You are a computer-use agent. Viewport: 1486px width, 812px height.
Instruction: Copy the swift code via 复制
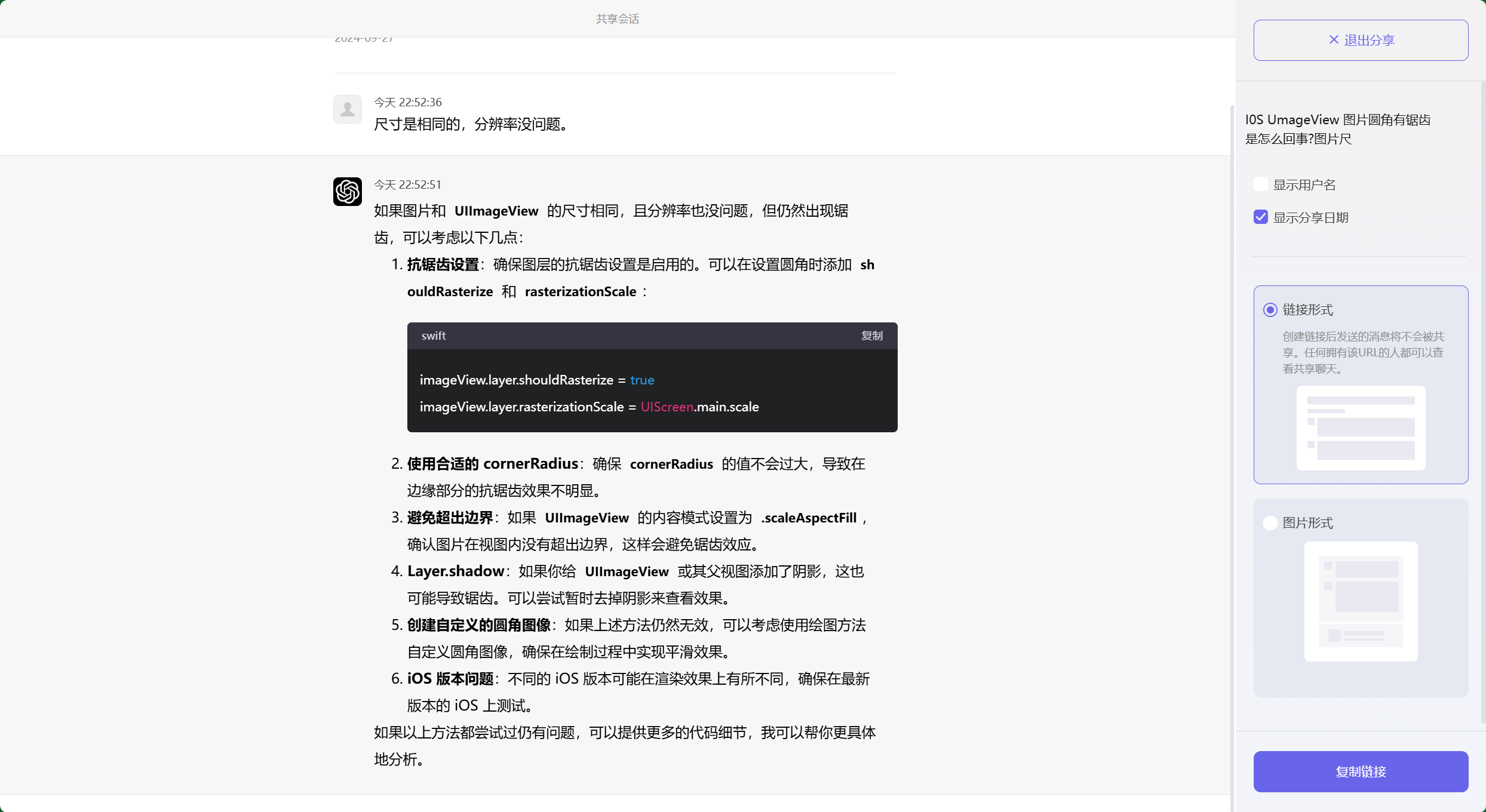pos(871,336)
